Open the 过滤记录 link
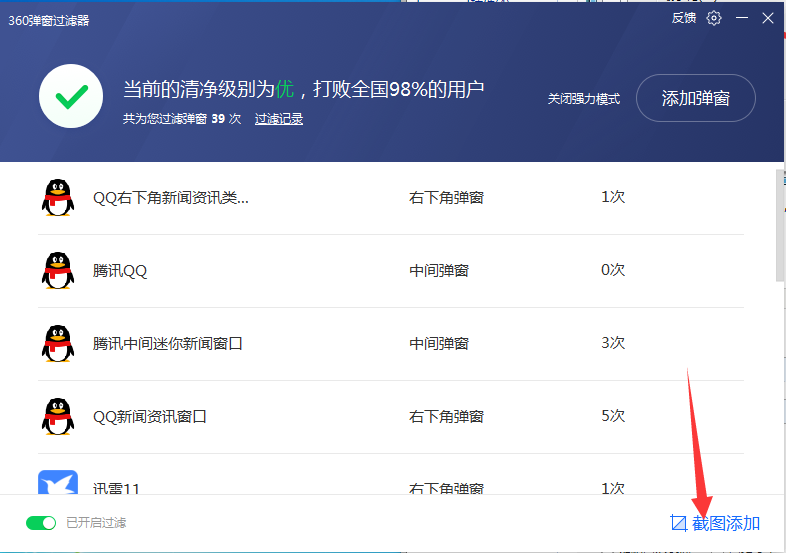Image resolution: width=786 pixels, height=553 pixels. click(279, 119)
